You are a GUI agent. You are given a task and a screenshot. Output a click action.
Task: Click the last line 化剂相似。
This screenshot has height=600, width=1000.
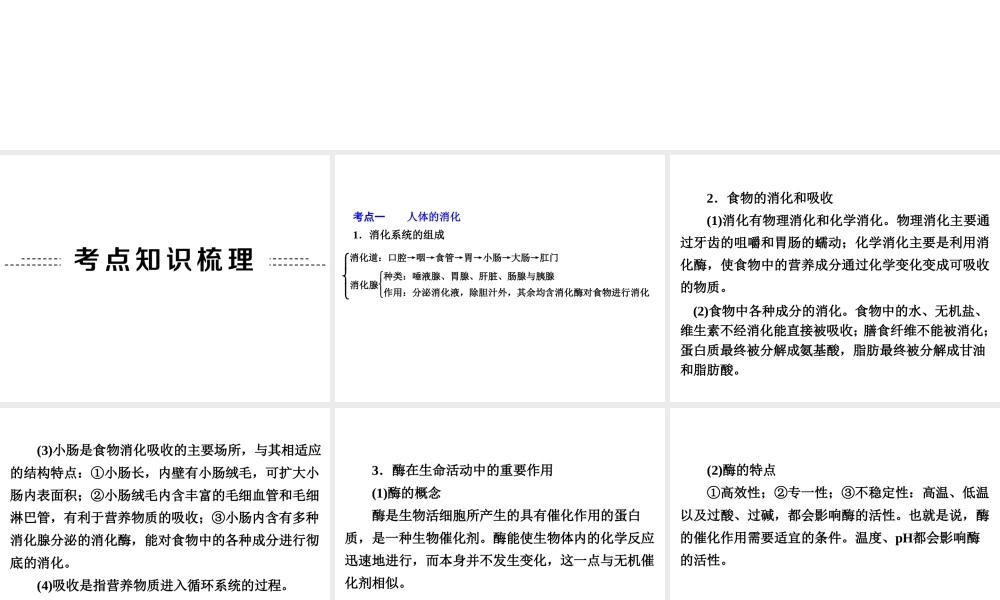(x=376, y=583)
